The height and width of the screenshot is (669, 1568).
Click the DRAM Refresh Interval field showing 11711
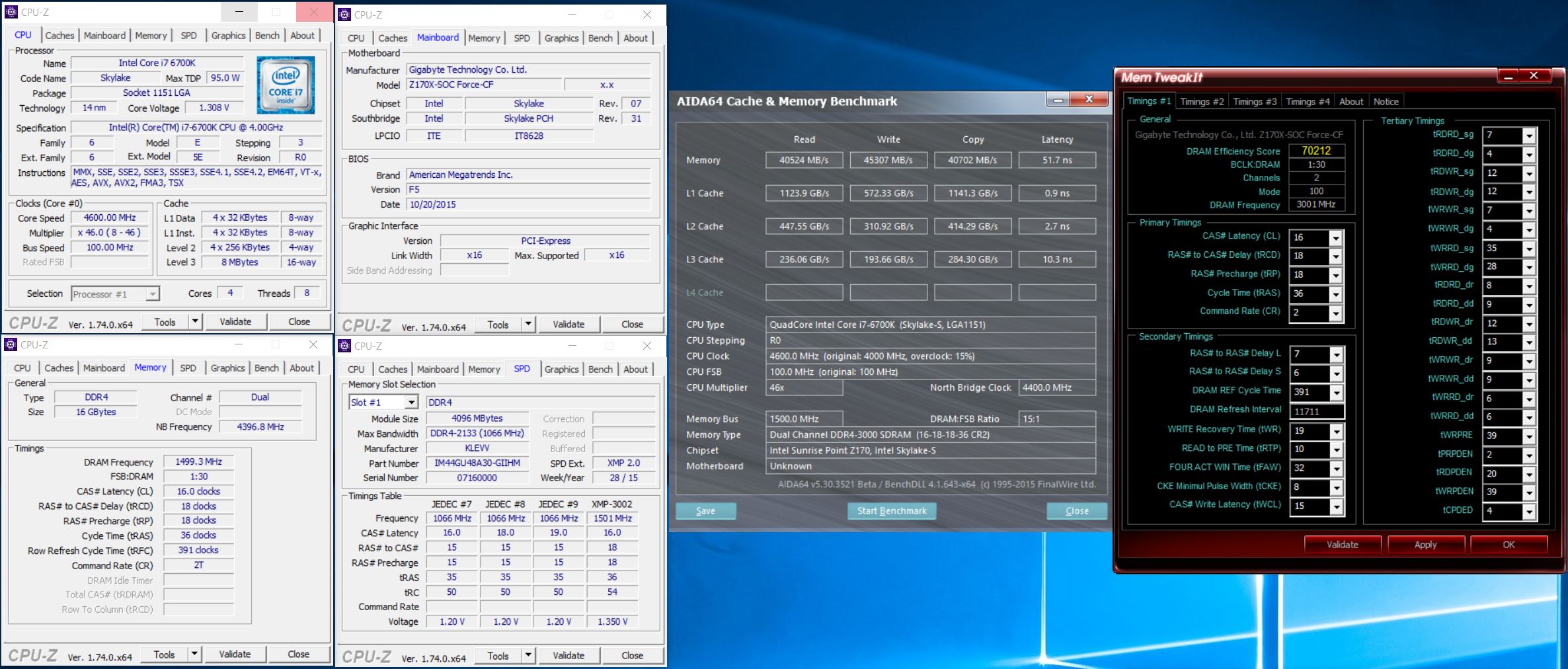click(x=1316, y=412)
